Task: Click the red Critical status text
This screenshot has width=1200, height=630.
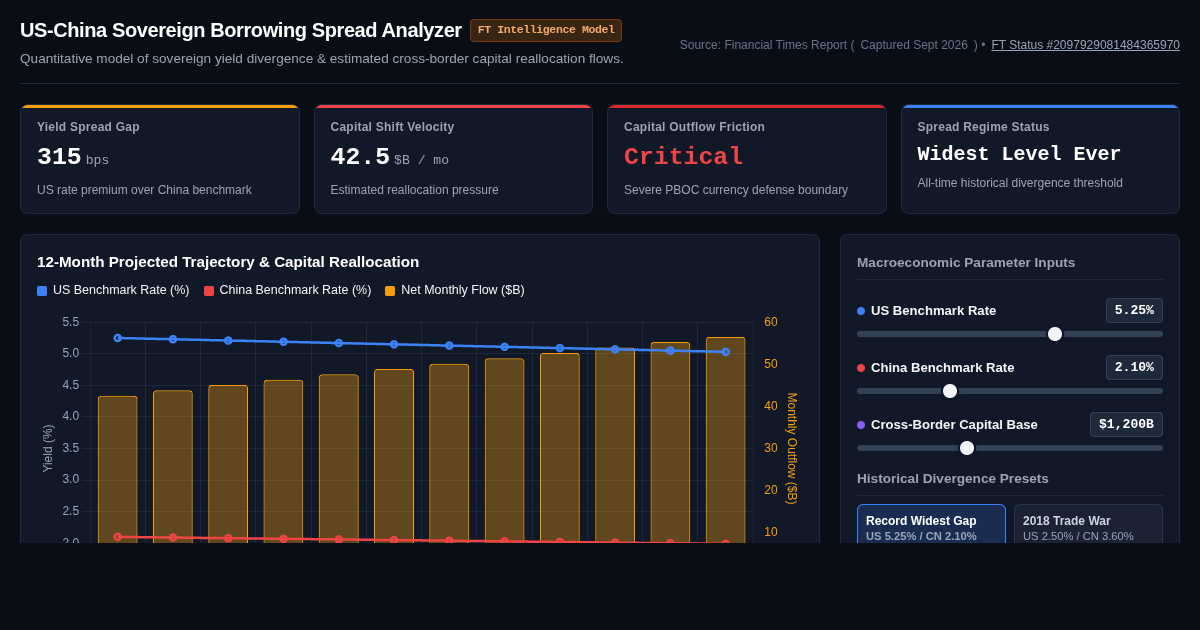Action: (x=684, y=157)
